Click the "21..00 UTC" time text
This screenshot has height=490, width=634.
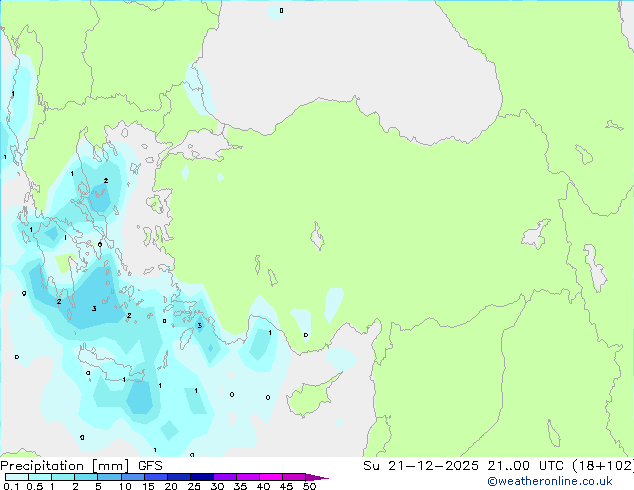click(x=525, y=466)
